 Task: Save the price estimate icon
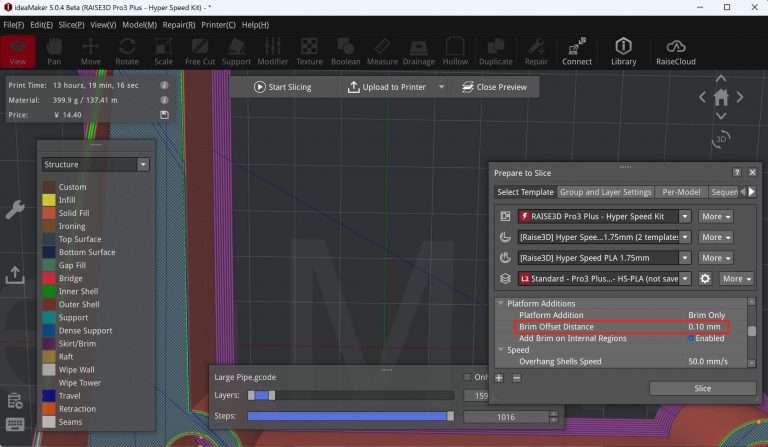(x=165, y=115)
